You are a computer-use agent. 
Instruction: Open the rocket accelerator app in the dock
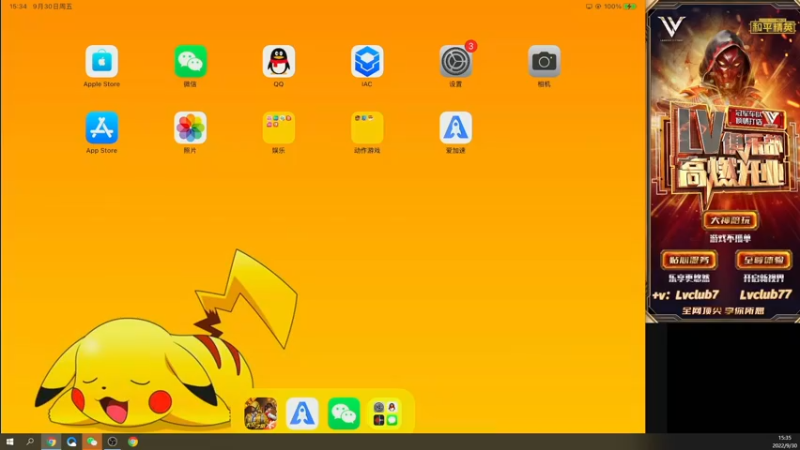click(x=302, y=413)
